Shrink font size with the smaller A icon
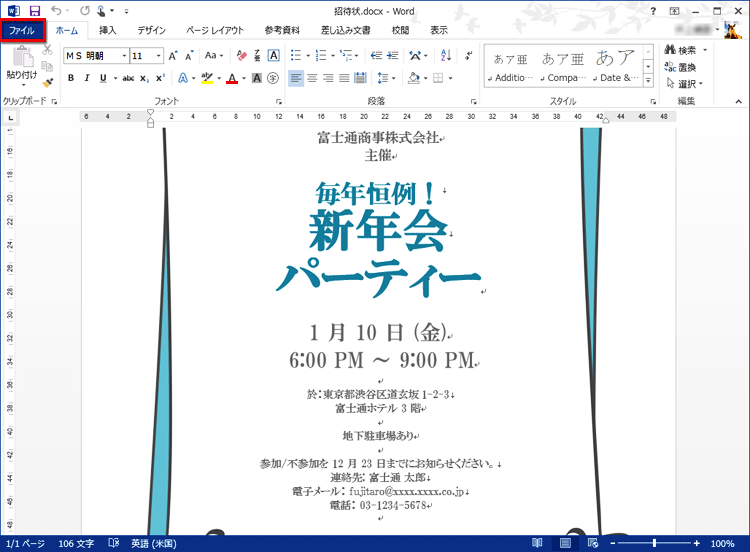The width and height of the screenshot is (750, 552). (x=189, y=56)
